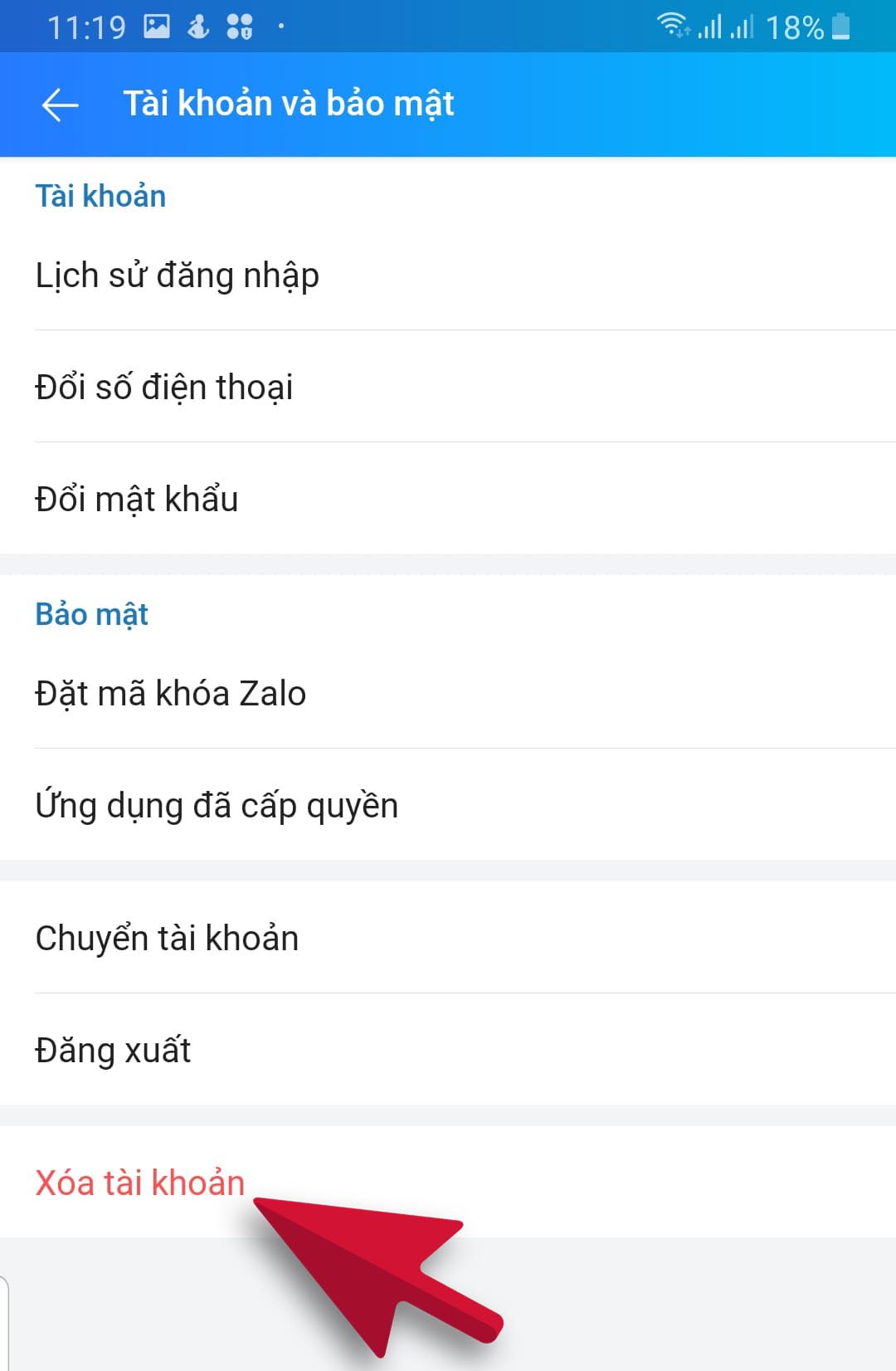The width and height of the screenshot is (896, 1371).
Task: Select Đổi số điện thoại option
Action: [x=164, y=388]
